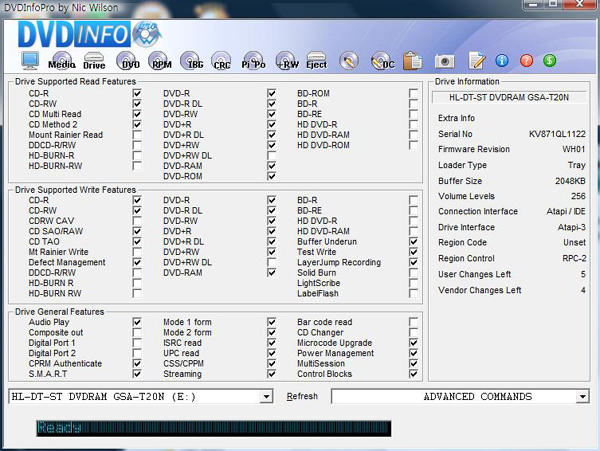Eject the drive tray icon
Viewport: 600px width, 451px height.
[316, 61]
